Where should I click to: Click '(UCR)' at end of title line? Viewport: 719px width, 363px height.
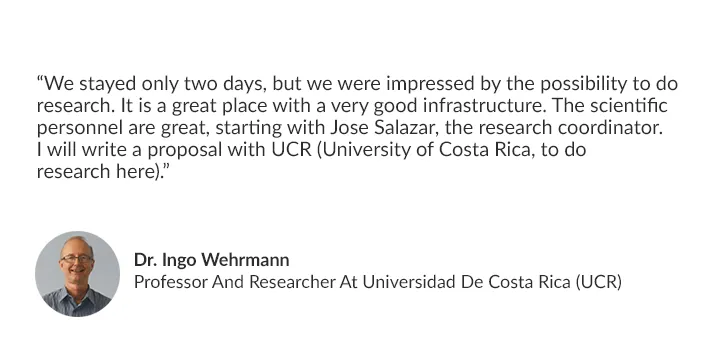[x=599, y=282]
